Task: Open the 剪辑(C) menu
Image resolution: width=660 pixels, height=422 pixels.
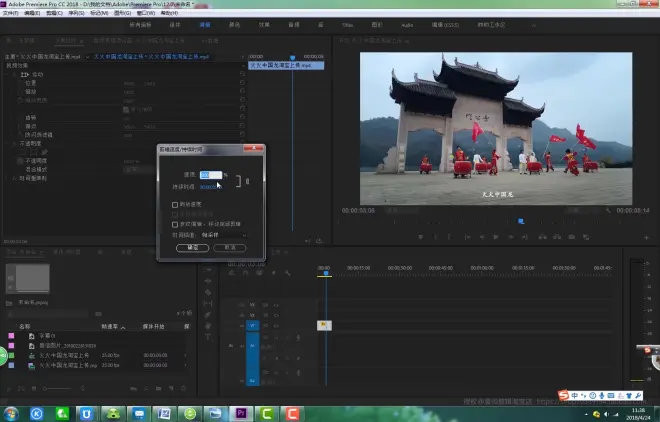Action: tap(54, 13)
